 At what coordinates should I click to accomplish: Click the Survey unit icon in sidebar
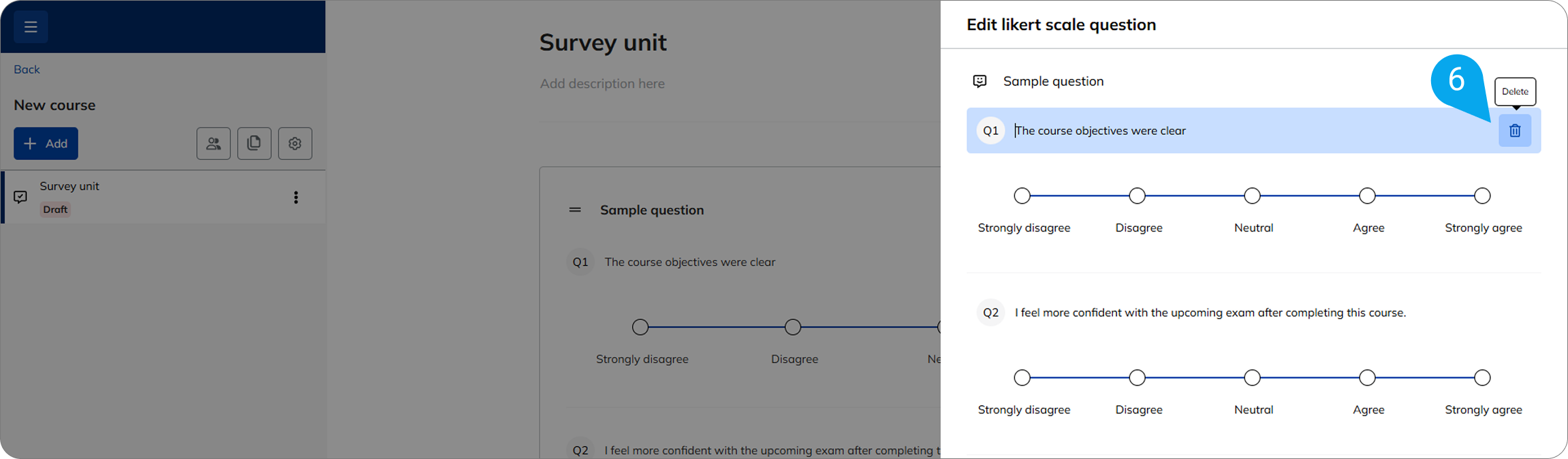coord(20,197)
